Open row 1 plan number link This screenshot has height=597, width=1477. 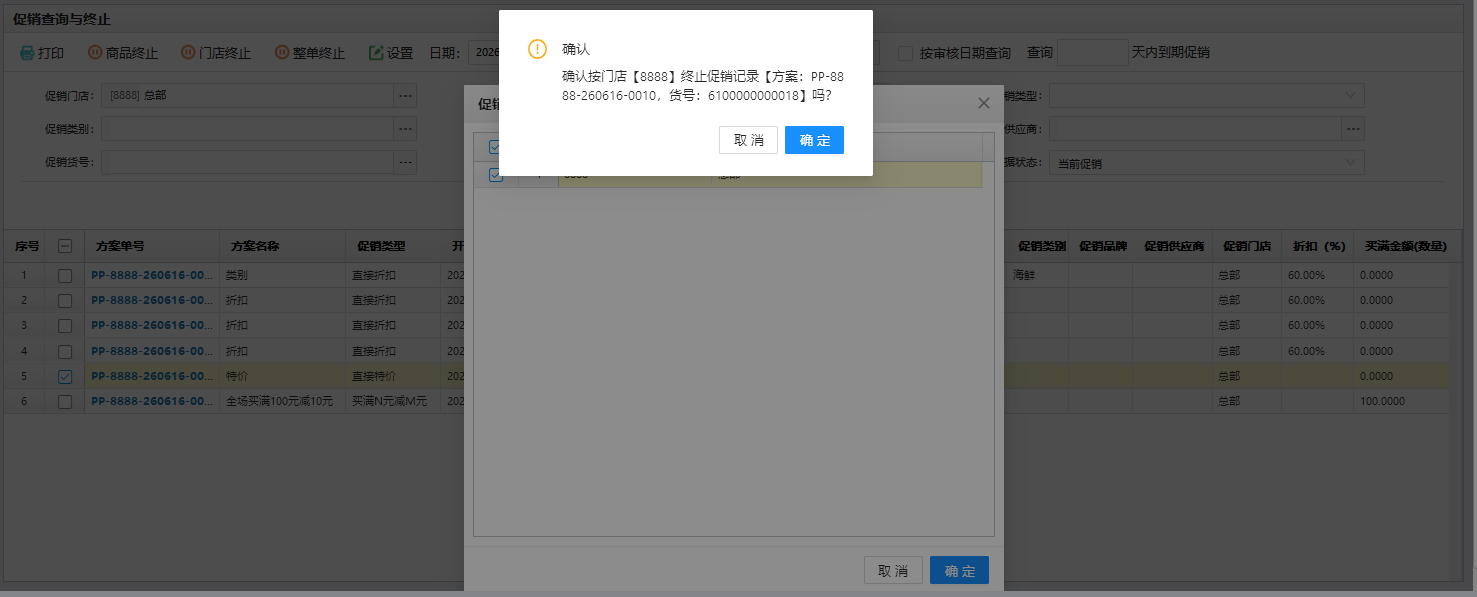pos(152,275)
